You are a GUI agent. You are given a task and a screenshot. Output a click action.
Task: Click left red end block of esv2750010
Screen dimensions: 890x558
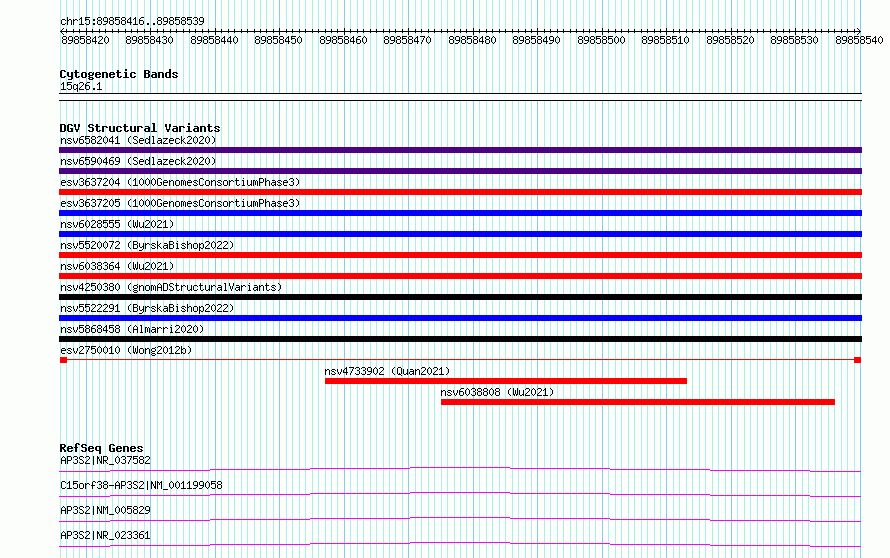tap(64, 360)
